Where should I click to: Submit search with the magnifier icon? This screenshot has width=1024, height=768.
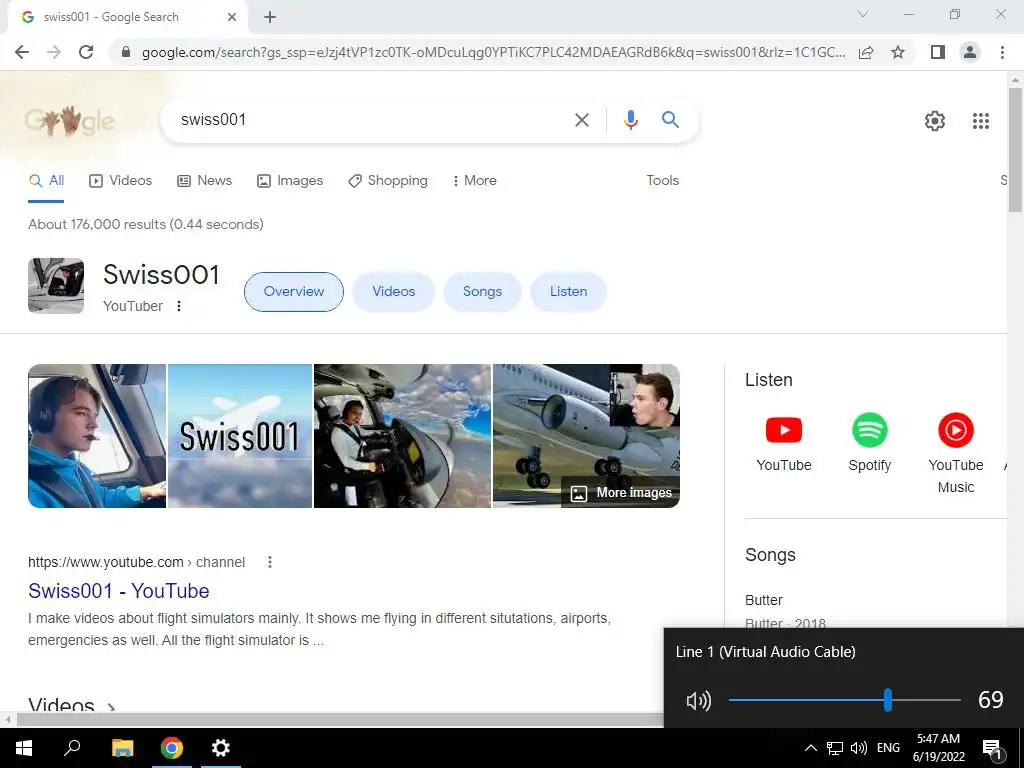[670, 120]
